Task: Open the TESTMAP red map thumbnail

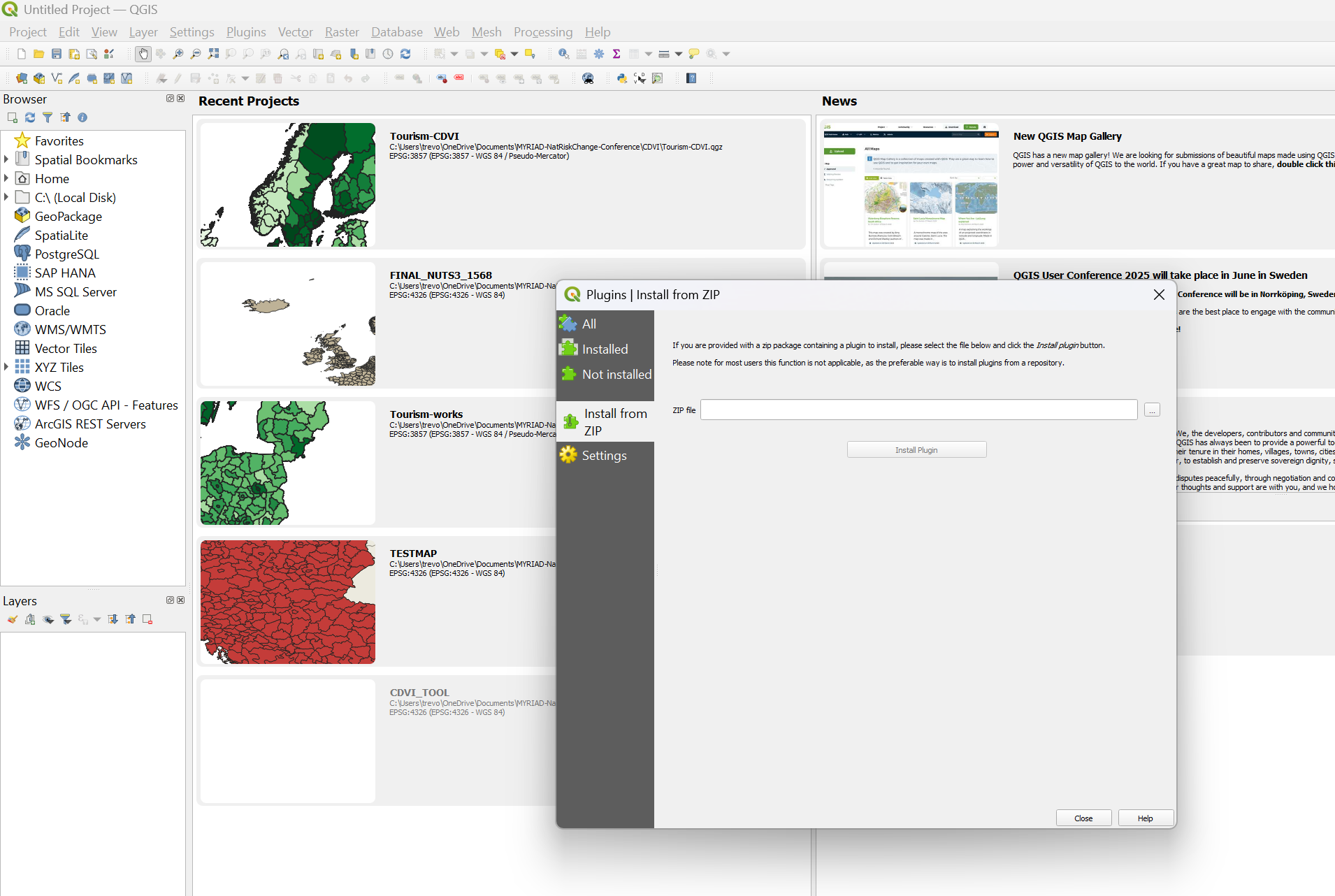Action: pyautogui.click(x=288, y=602)
